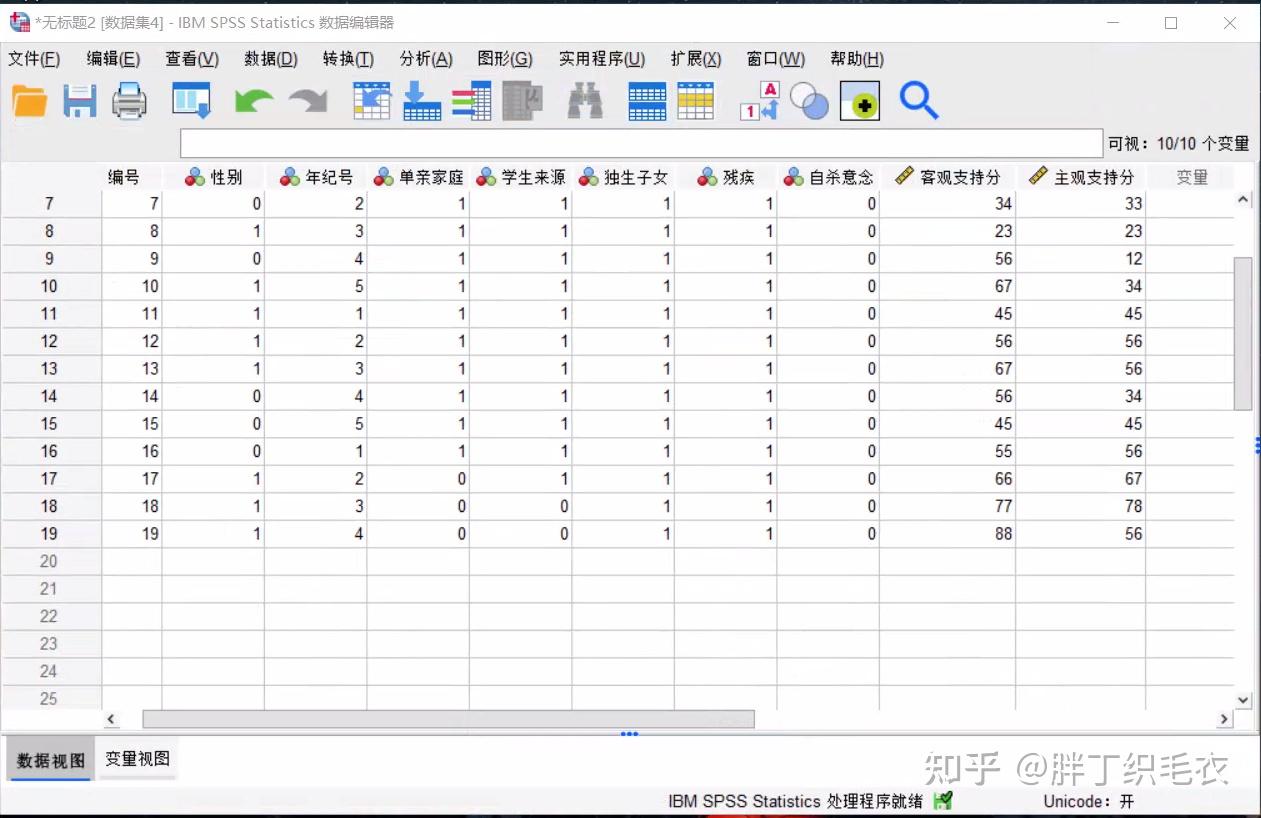Screen dimensions: 1261x818
Task: Select the 主观支持分 column header
Action: pyautogui.click(x=1081, y=177)
